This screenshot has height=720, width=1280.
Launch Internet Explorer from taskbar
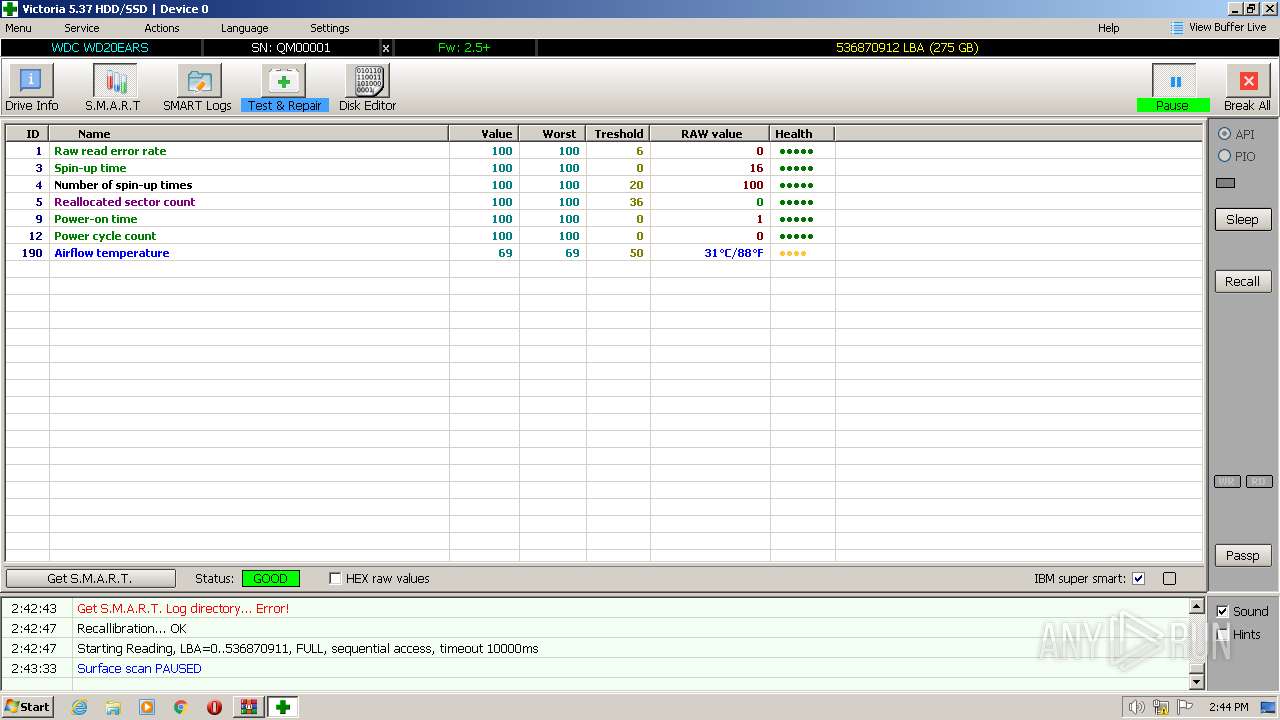pyautogui.click(x=79, y=707)
